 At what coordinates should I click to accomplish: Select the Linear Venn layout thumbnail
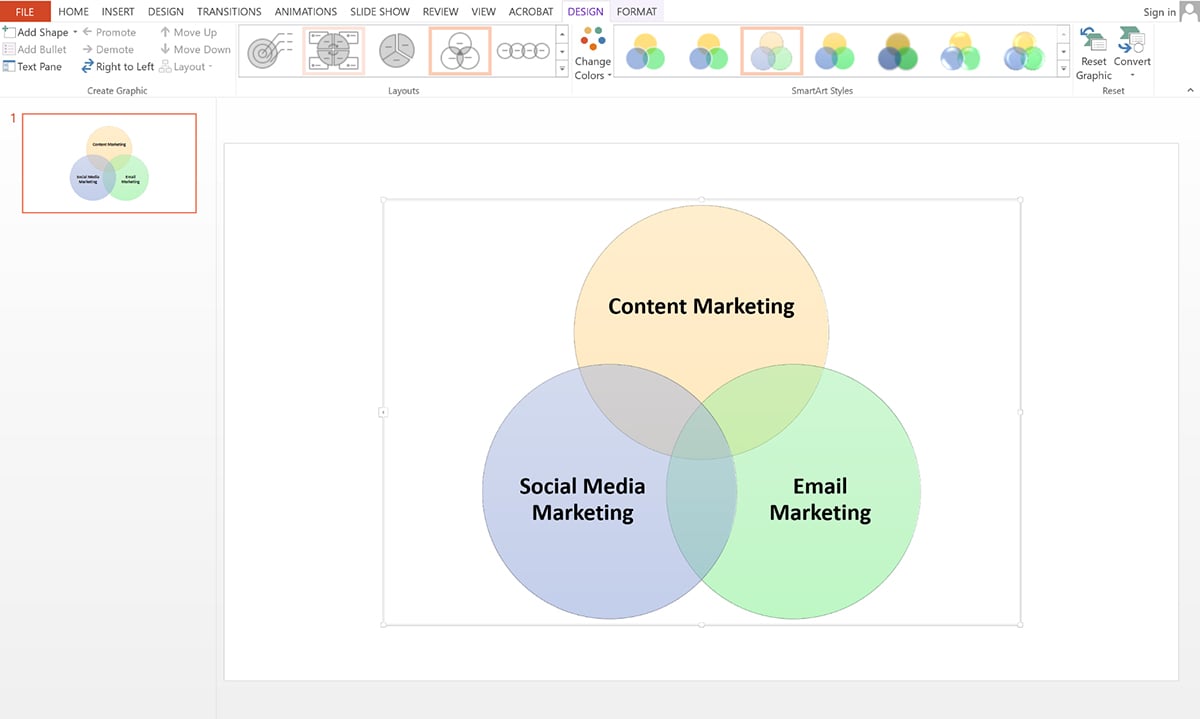click(x=524, y=49)
